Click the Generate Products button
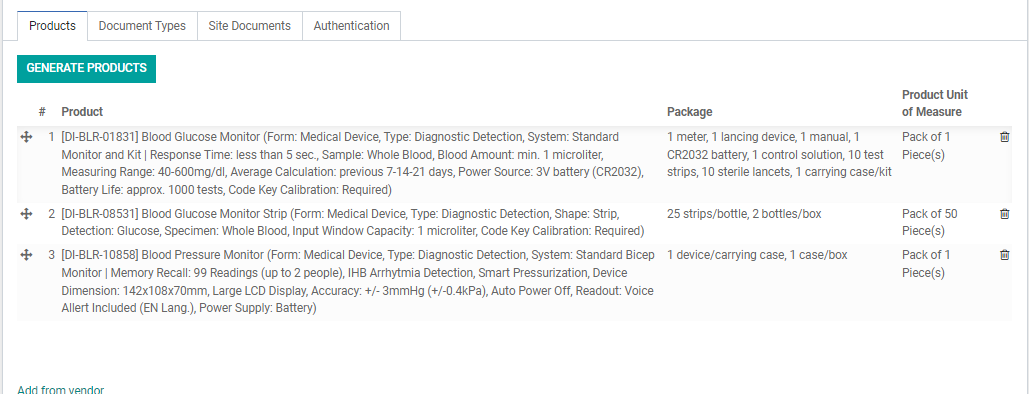Screen dimensions: 1029x394 click(x=87, y=68)
